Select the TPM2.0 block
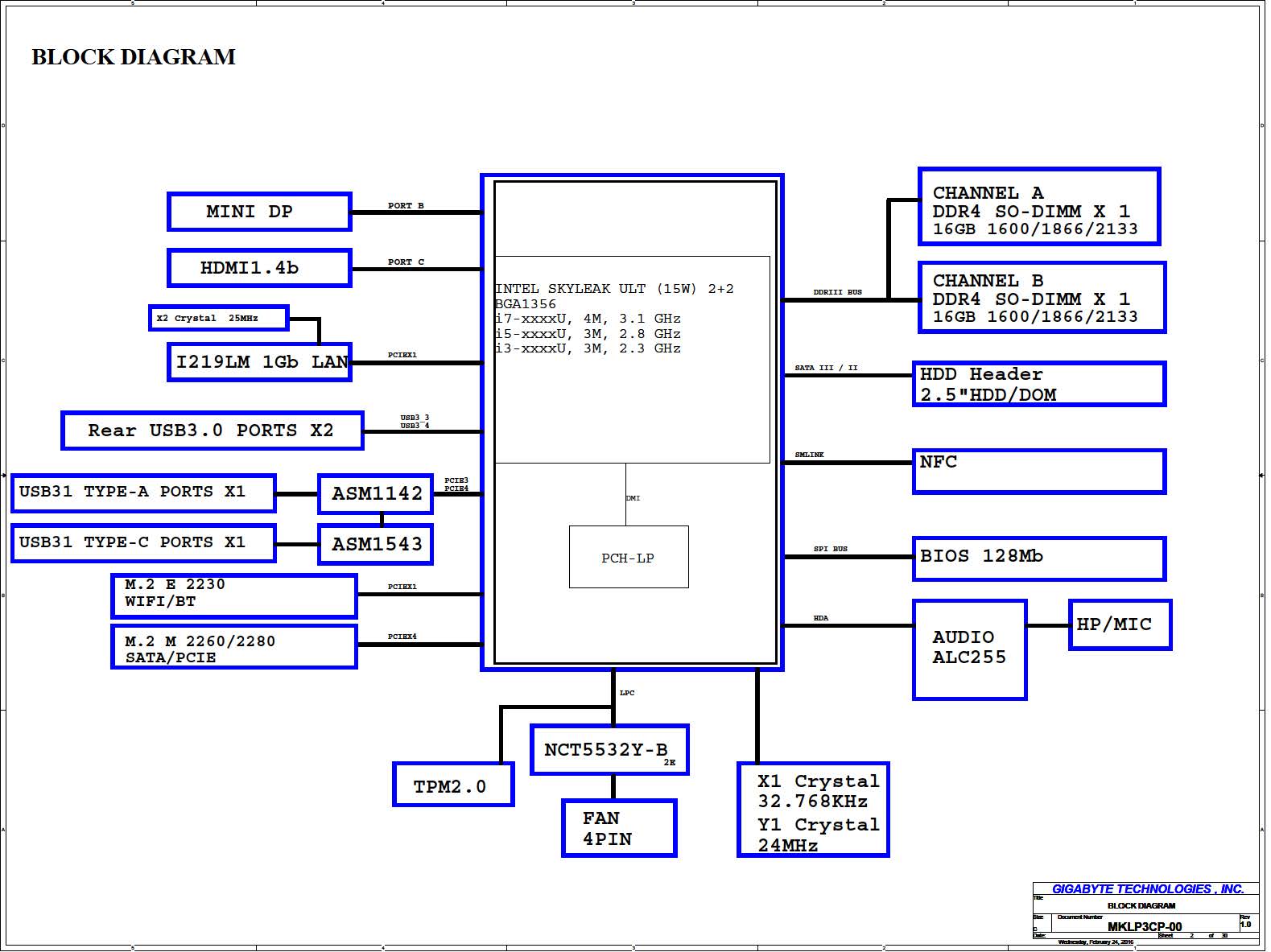The image size is (1271, 952). (453, 785)
